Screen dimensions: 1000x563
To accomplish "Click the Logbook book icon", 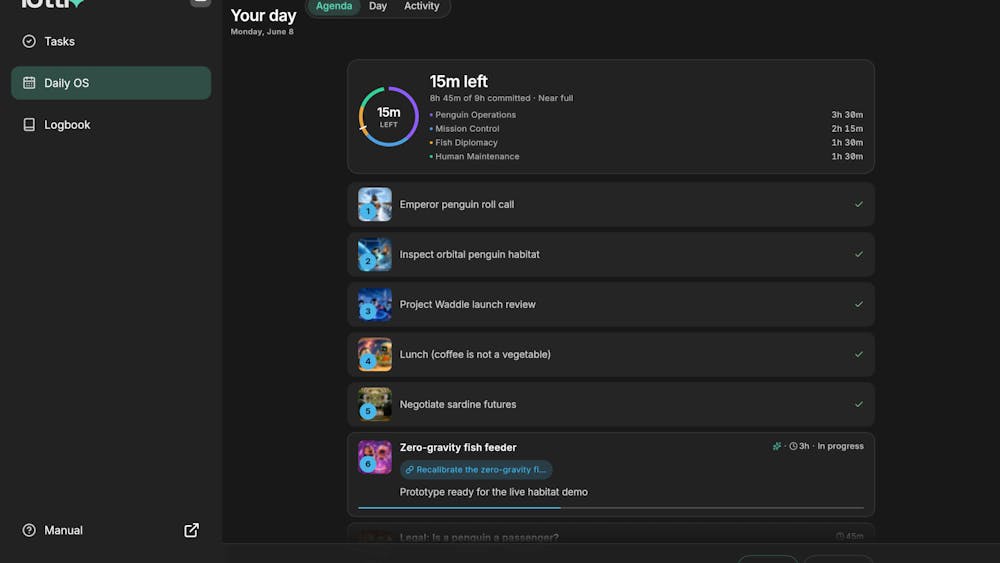I will [x=29, y=125].
